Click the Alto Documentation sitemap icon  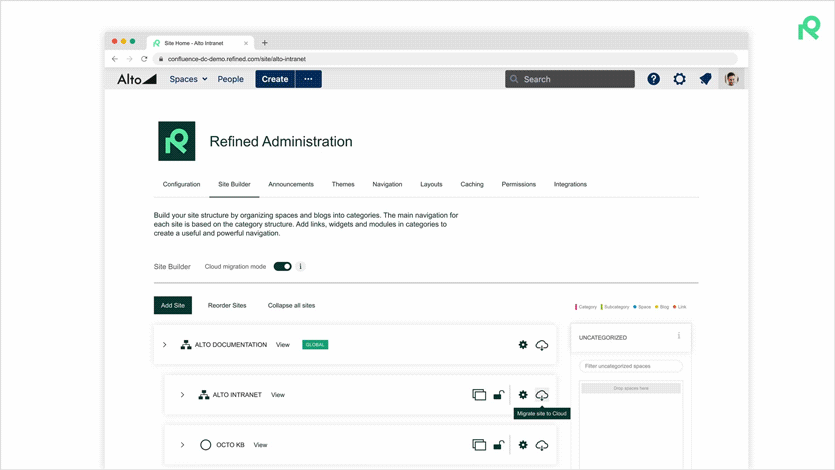point(186,345)
